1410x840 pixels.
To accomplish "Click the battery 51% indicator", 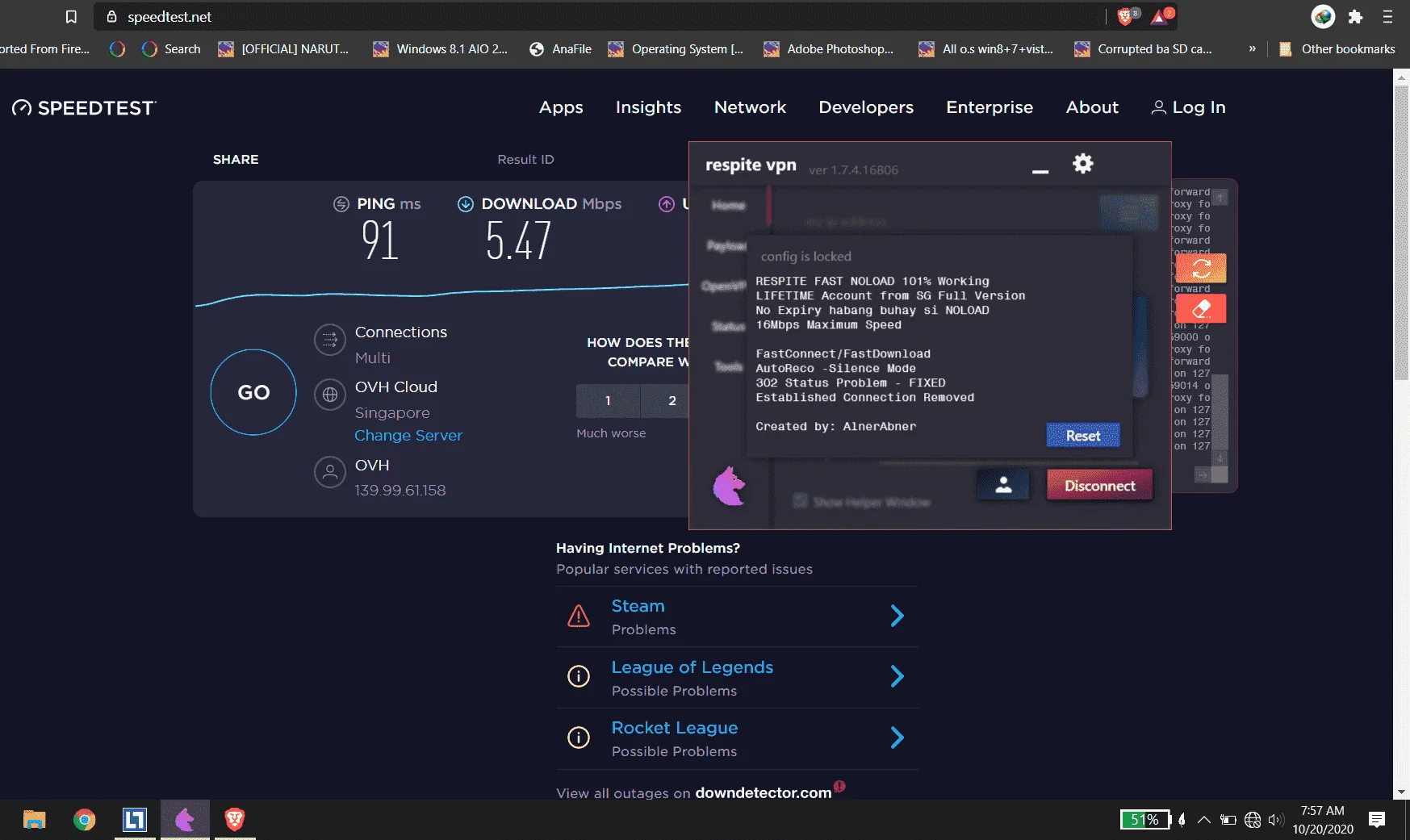I will (1144, 820).
